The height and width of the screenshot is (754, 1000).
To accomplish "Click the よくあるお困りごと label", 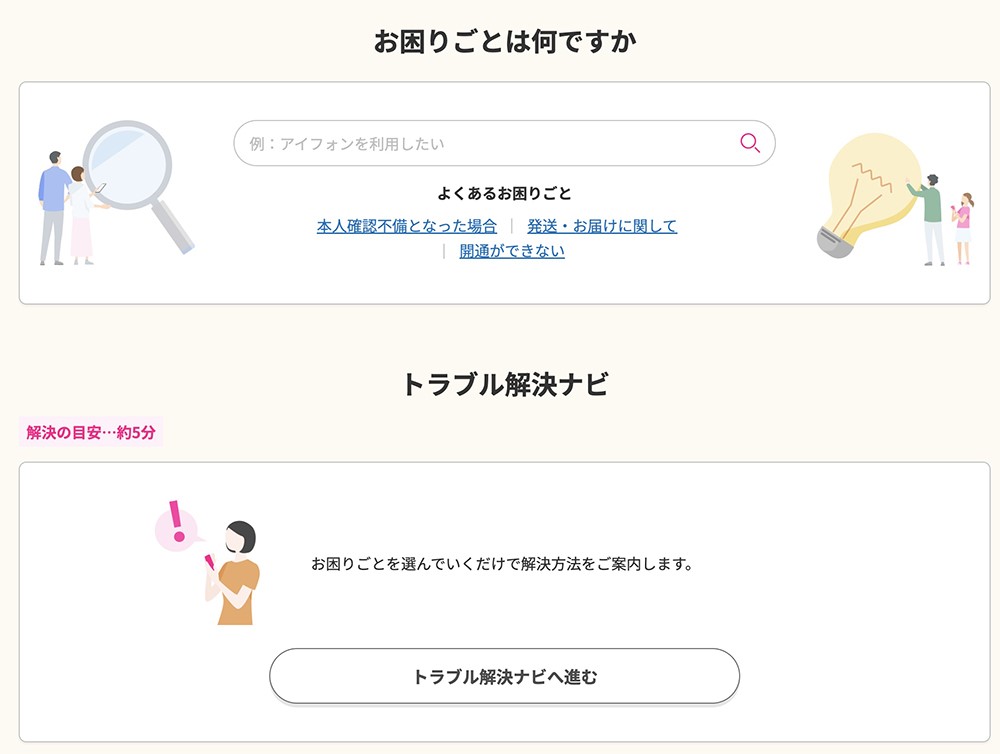I will coord(504,191).
